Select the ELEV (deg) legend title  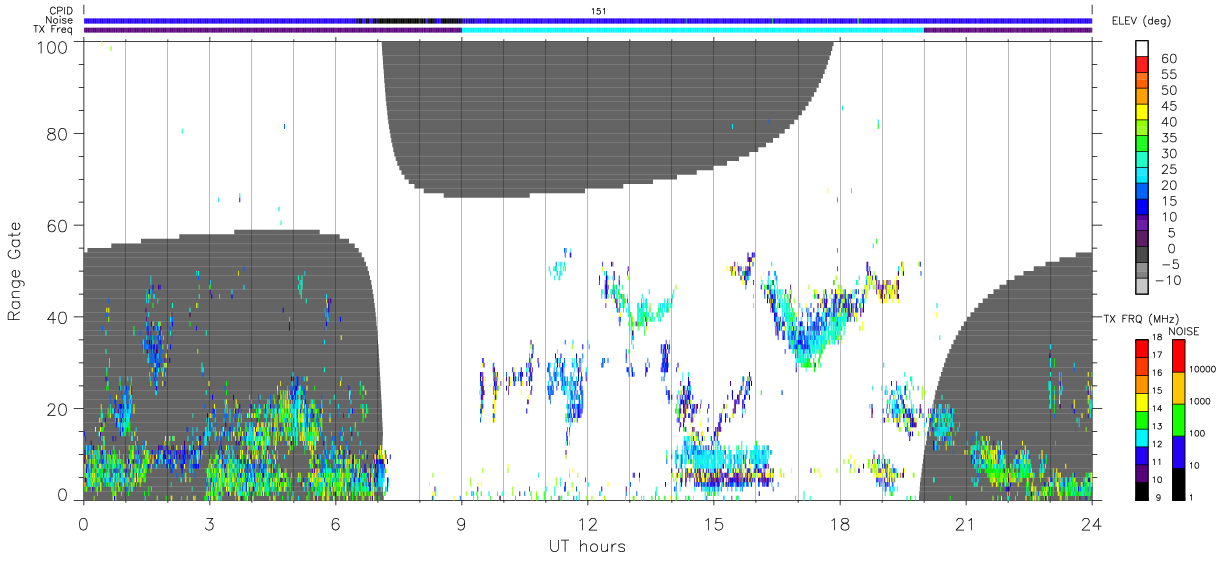[x=1141, y=21]
